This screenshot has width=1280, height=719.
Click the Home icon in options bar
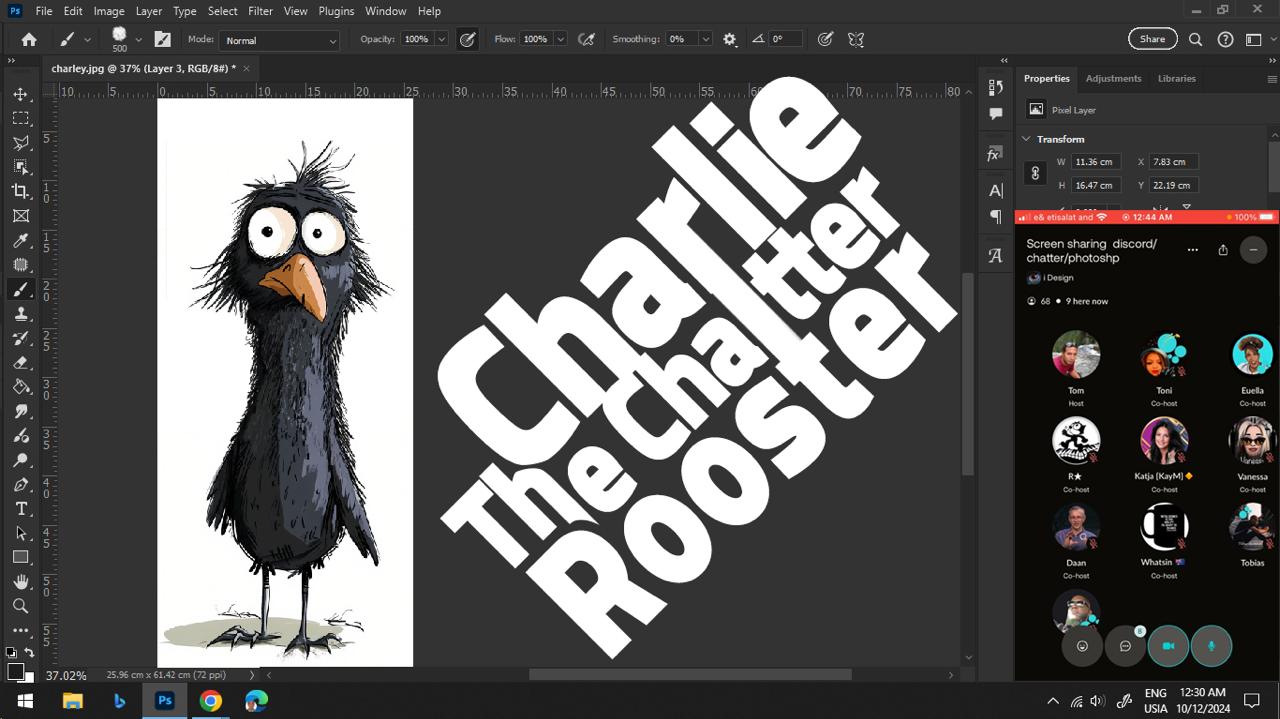tap(29, 39)
